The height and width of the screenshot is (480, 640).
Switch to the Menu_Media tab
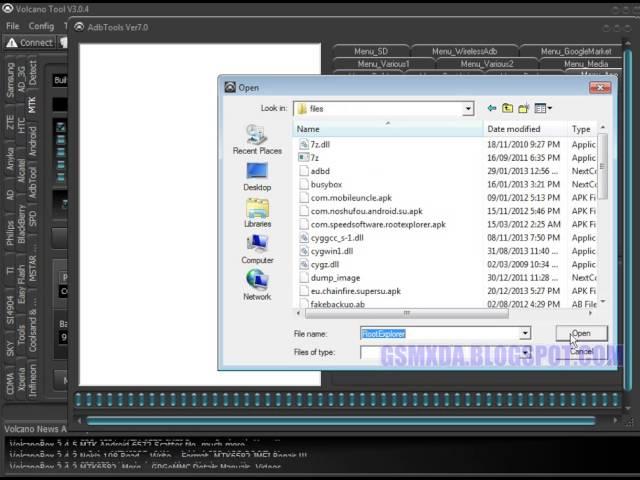tap(586, 64)
